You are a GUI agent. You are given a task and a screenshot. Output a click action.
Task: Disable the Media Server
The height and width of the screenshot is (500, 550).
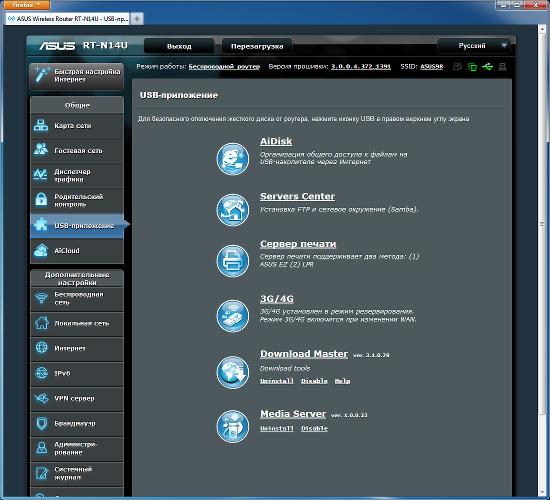click(x=314, y=428)
